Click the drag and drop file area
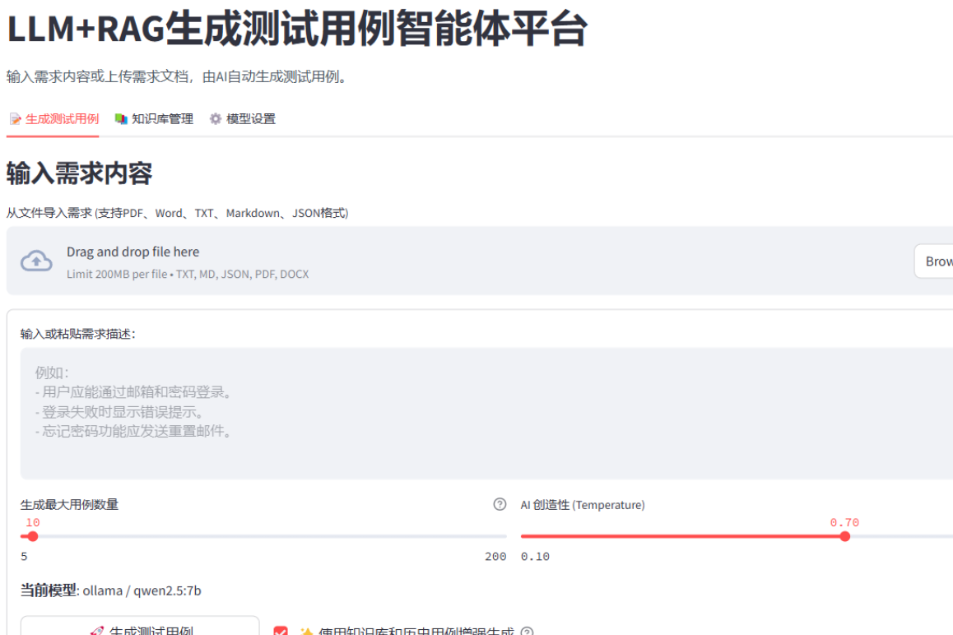 pyautogui.click(x=480, y=261)
